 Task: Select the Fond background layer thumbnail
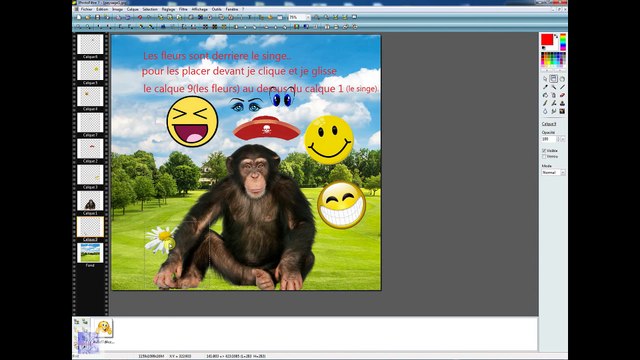pyautogui.click(x=90, y=253)
